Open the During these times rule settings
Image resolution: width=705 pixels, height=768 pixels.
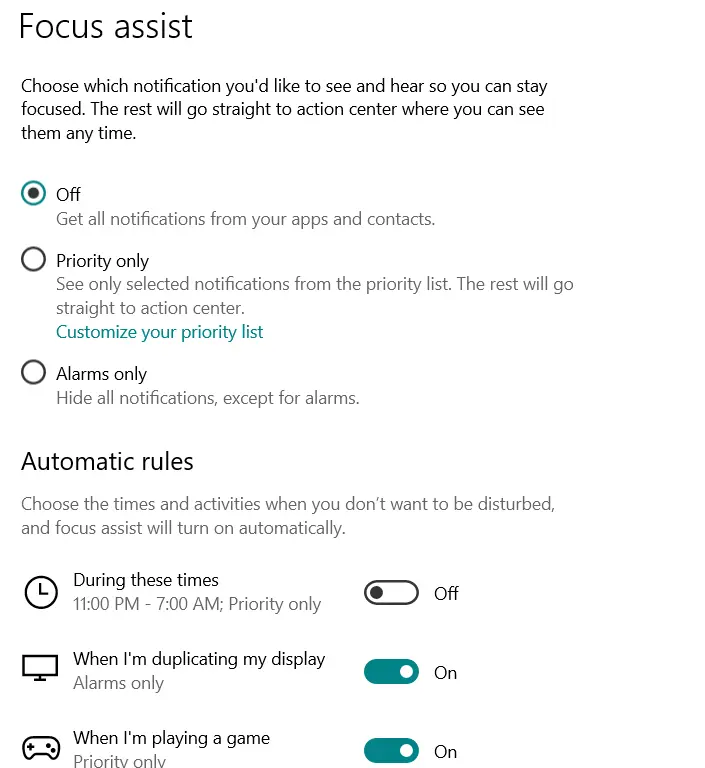pyautogui.click(x=146, y=580)
